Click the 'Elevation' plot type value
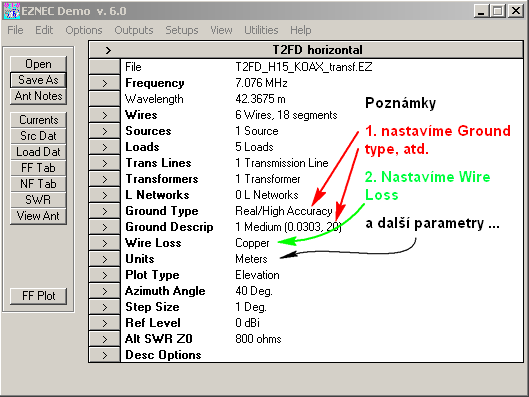529x397 pixels. [257, 275]
